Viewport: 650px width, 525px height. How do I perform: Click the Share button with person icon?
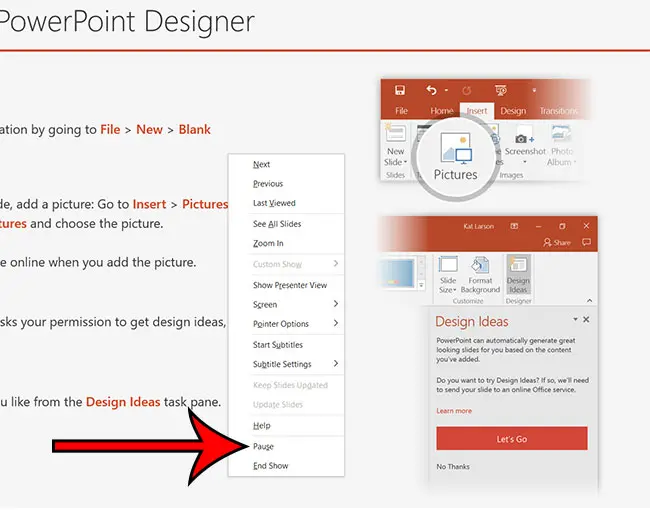coord(557,243)
